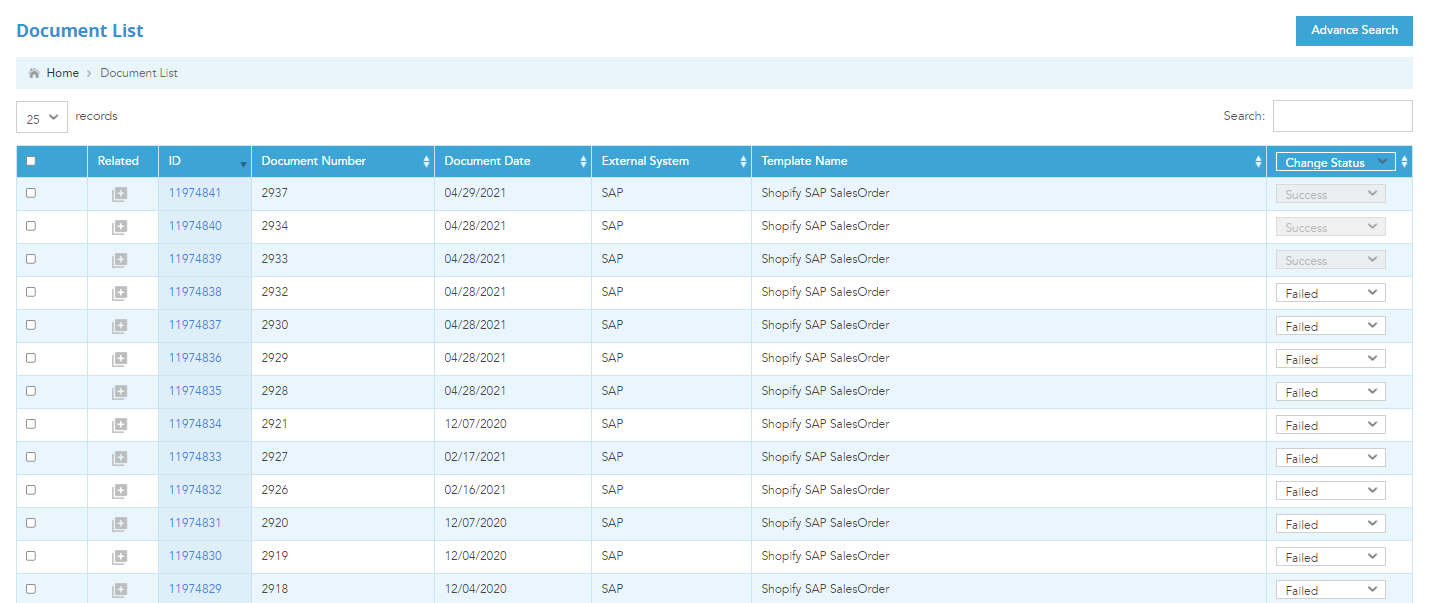The height and width of the screenshot is (603, 1429).
Task: Click the Advance Search button
Action: click(x=1354, y=31)
